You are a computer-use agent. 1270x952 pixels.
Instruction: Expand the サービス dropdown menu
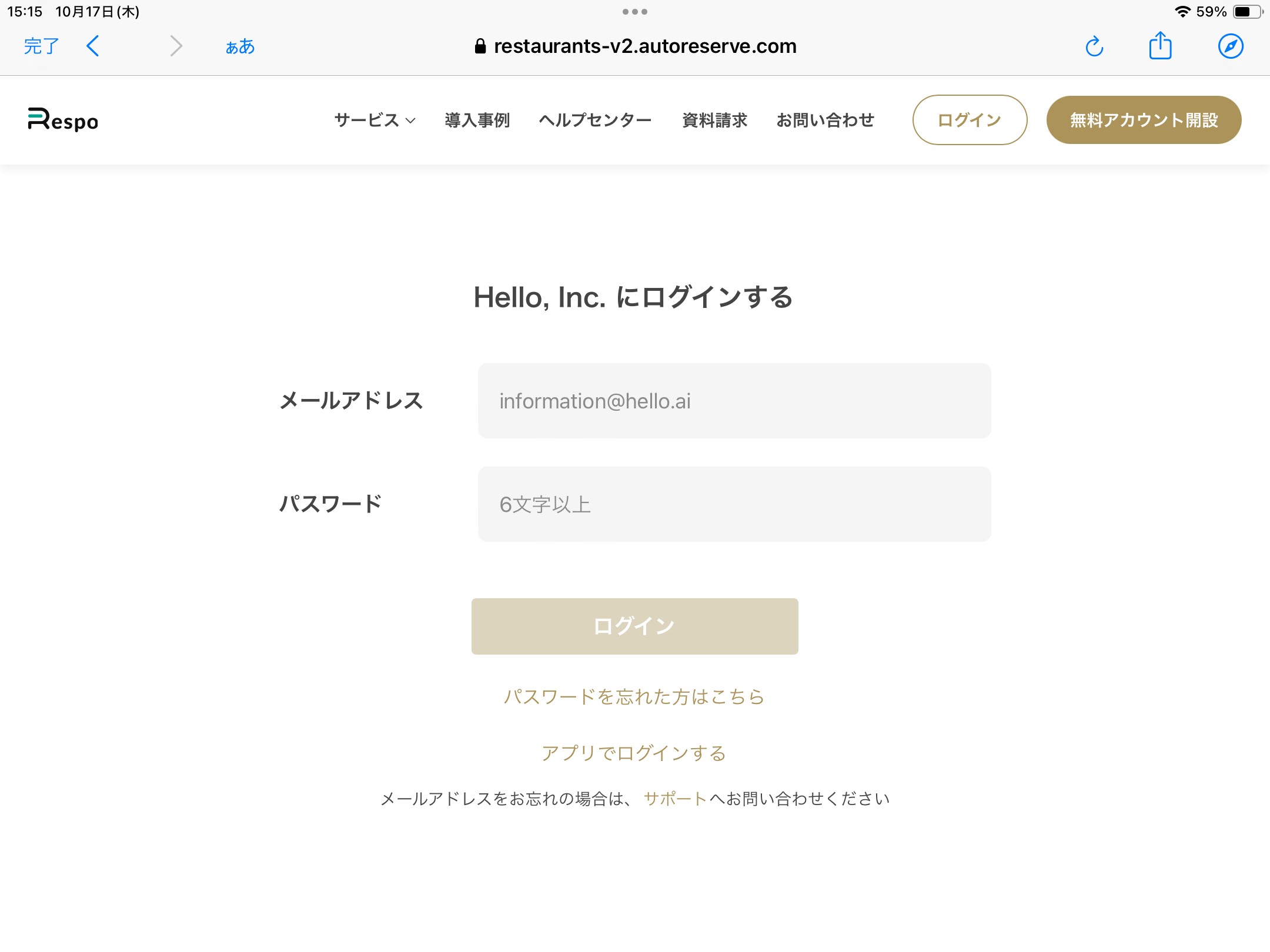[375, 120]
